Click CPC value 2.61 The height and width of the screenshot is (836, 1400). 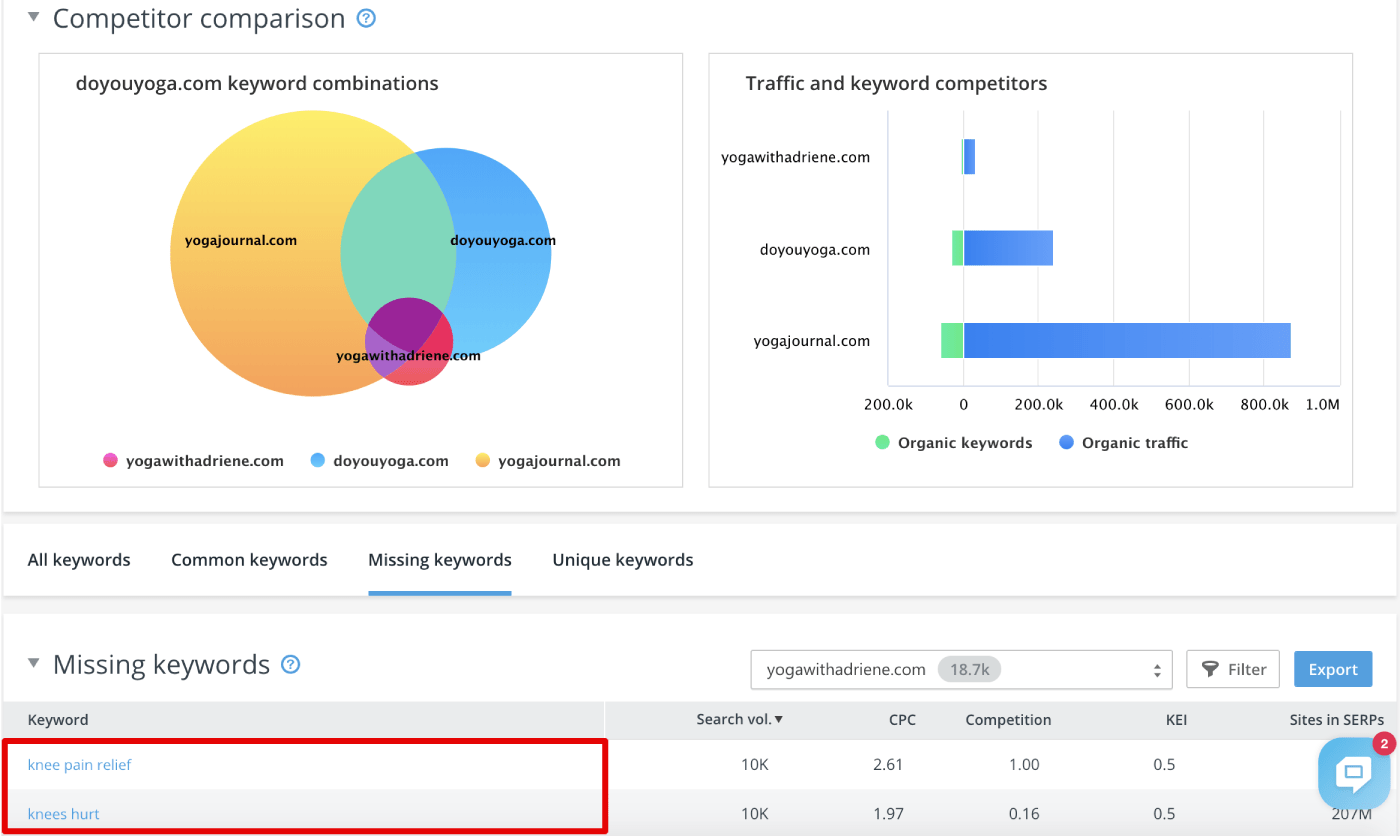pyautogui.click(x=888, y=765)
